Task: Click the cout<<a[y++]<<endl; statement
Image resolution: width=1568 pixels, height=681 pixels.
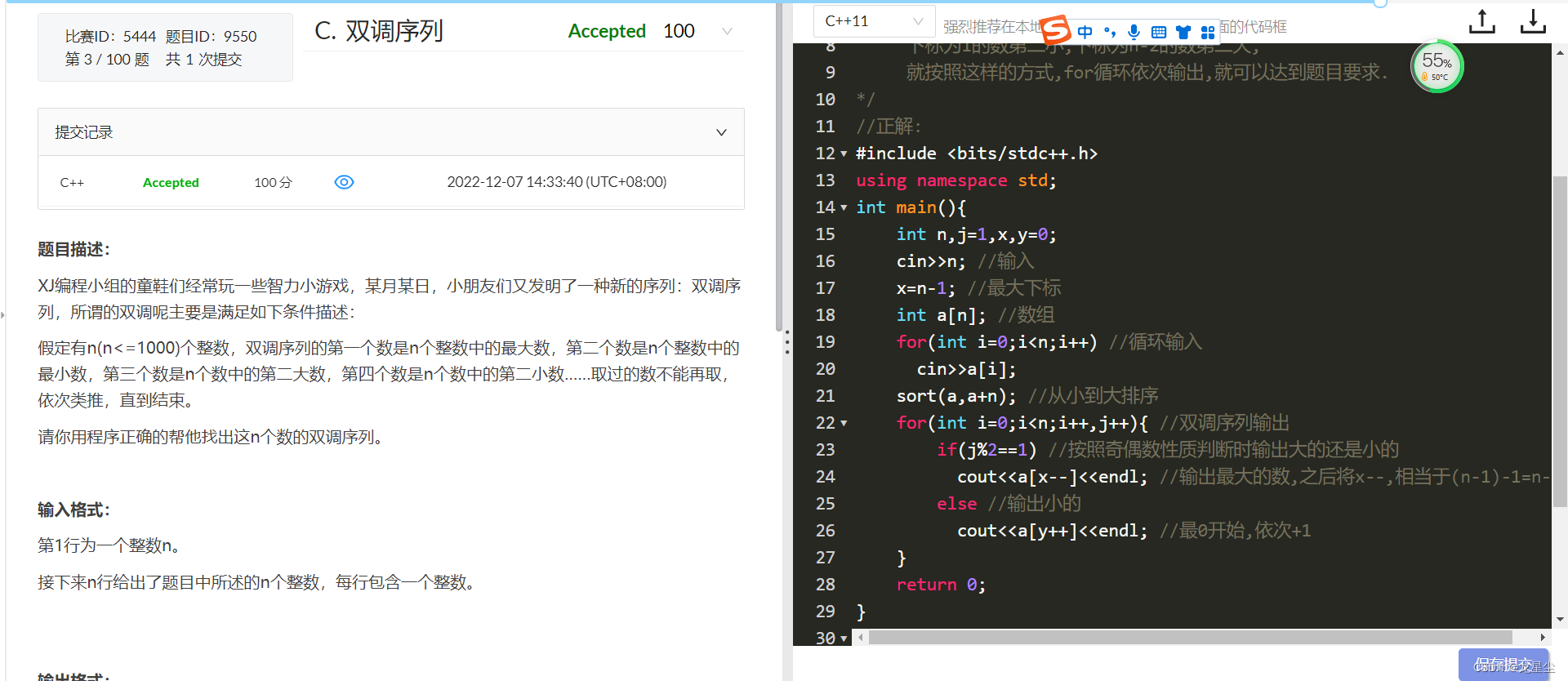Action: [x=1052, y=531]
